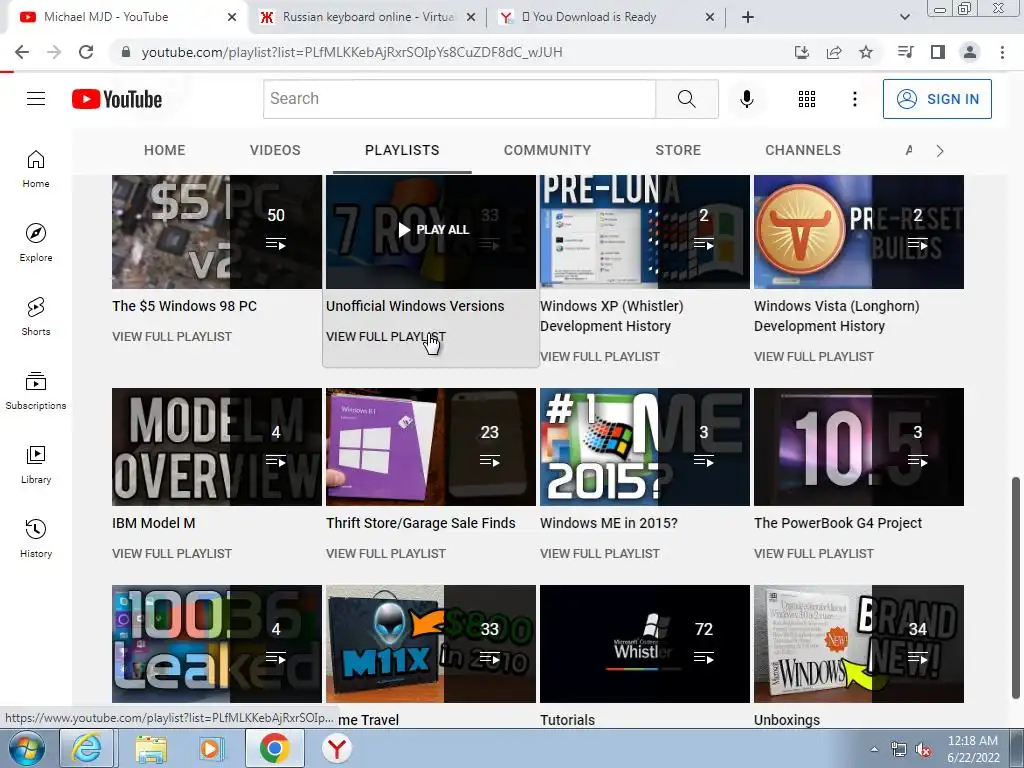Viewport: 1024px width, 768px height.
Task: Play all Unofficial Windows Versions videos
Action: pos(433,230)
